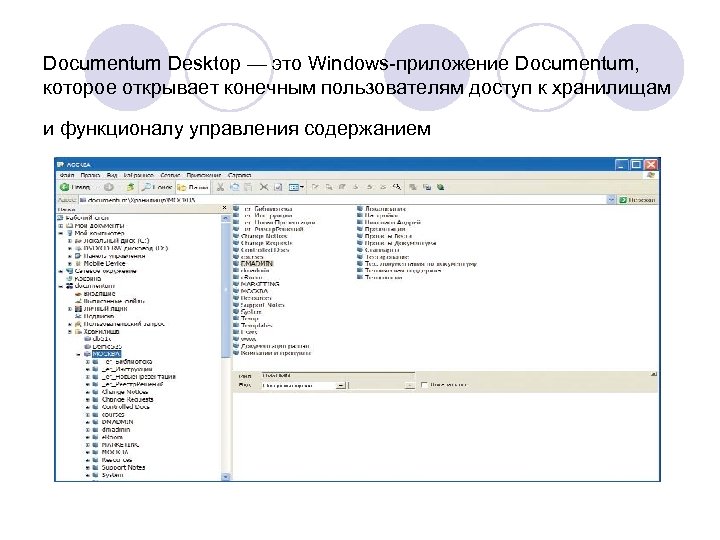This screenshot has width=720, height=540.
Task: Click the Paste icon in toolbar
Action: 248,187
